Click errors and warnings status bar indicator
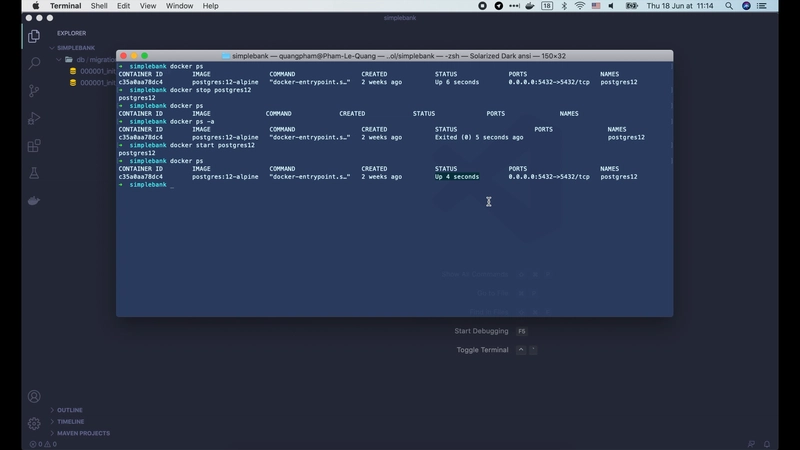The image size is (800, 450). tap(43, 444)
